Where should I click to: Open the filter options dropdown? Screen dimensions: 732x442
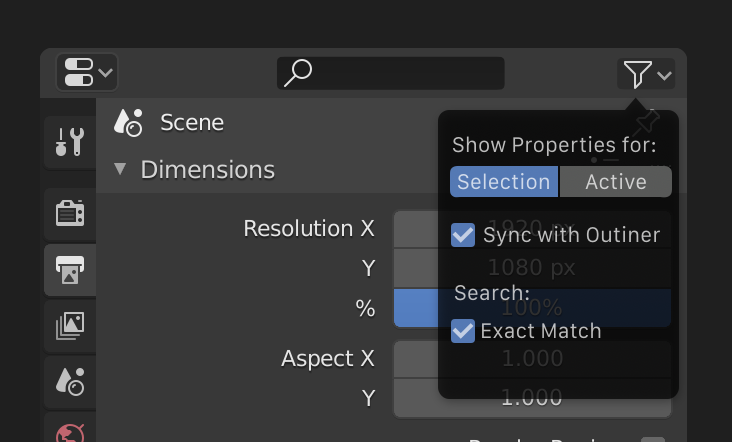pos(648,74)
